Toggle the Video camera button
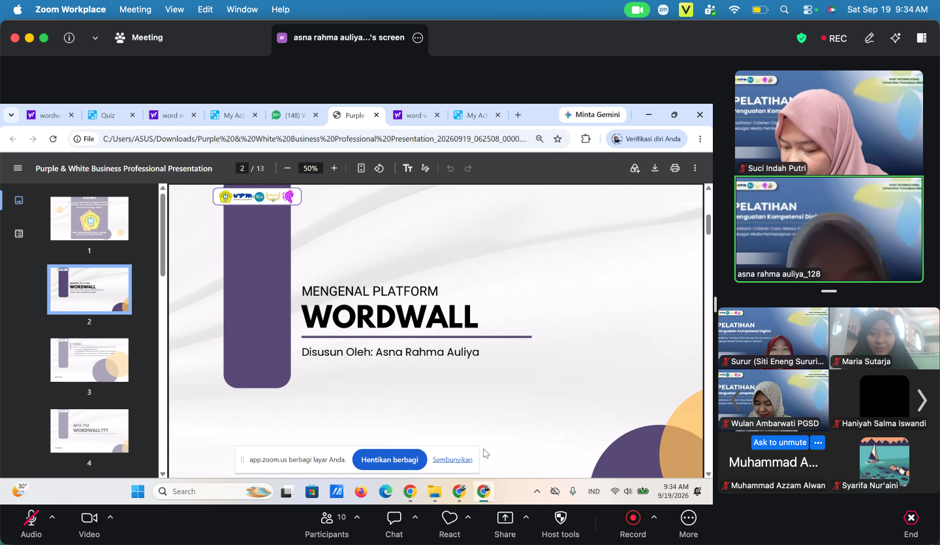 (89, 518)
